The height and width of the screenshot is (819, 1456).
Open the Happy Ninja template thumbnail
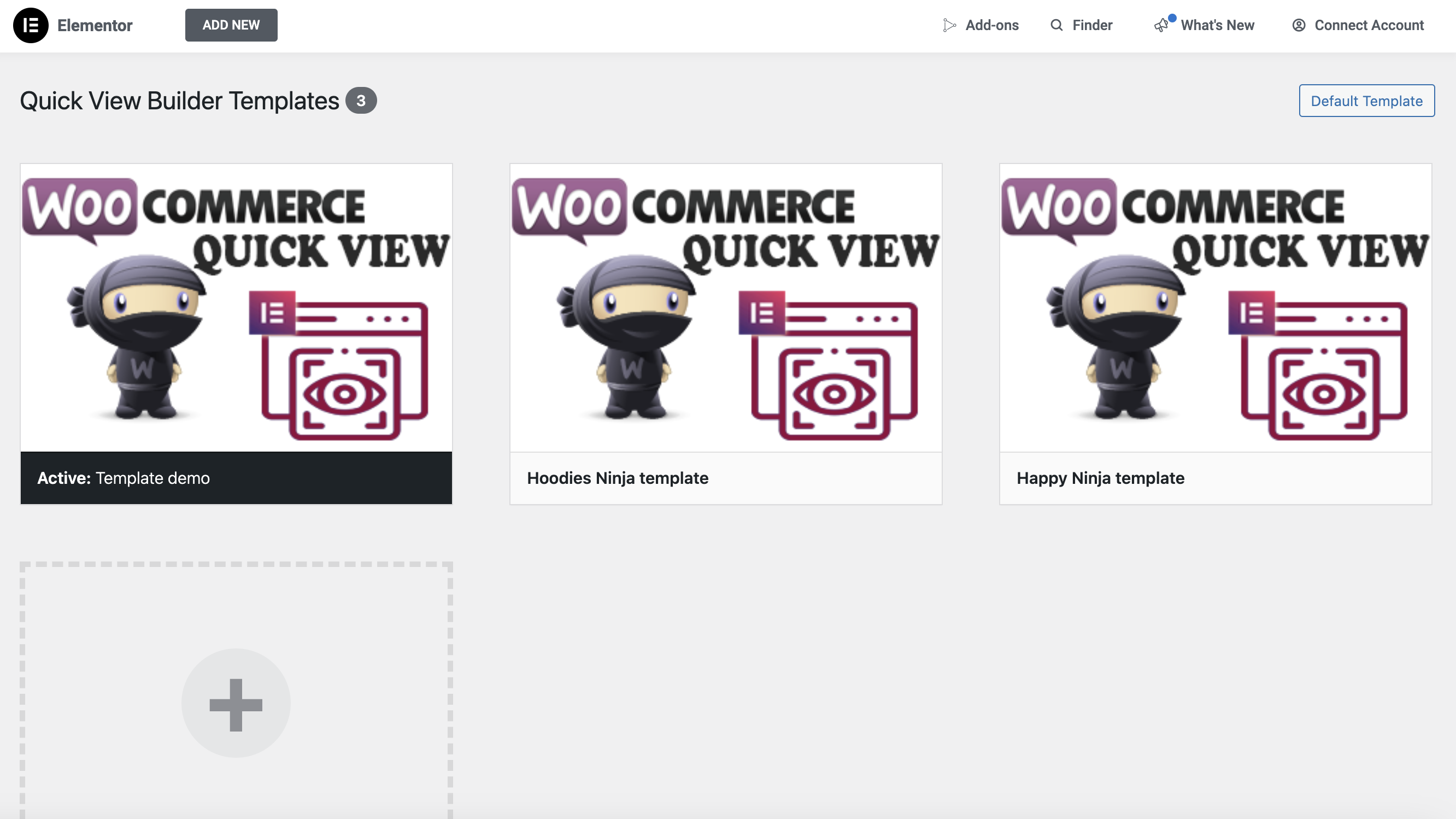[x=1215, y=308]
